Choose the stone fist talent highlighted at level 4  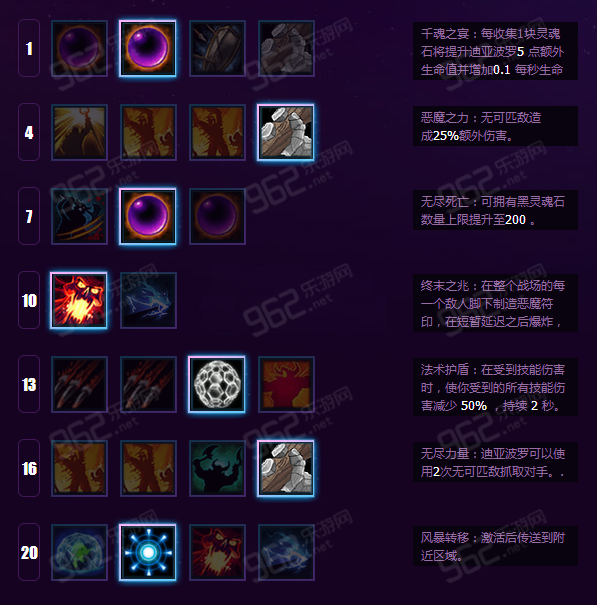pyautogui.click(x=286, y=132)
